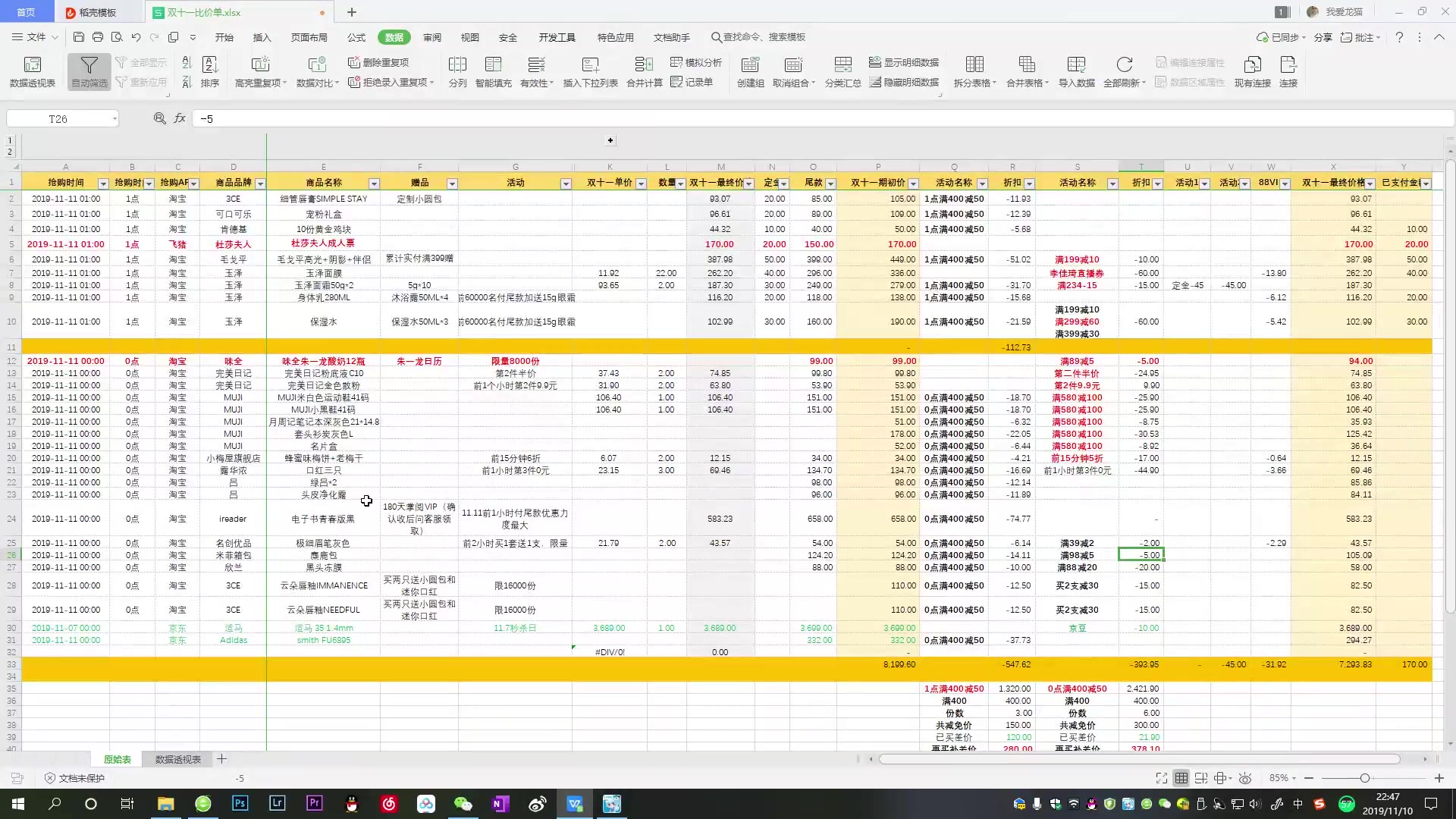The width and height of the screenshot is (1456, 819).
Task: Select the 原始表 sheet tab
Action: point(117,759)
